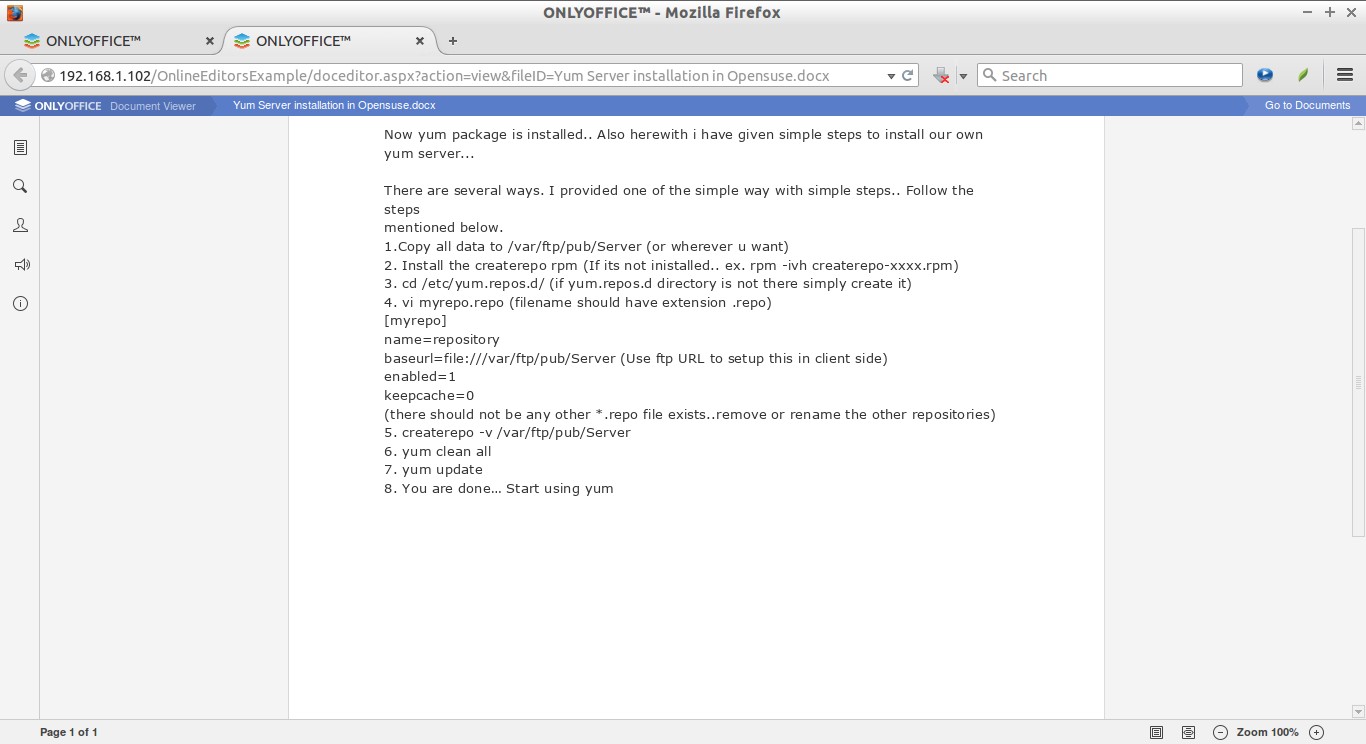Click the Document Viewer label
1366x744 pixels.
[153, 105]
